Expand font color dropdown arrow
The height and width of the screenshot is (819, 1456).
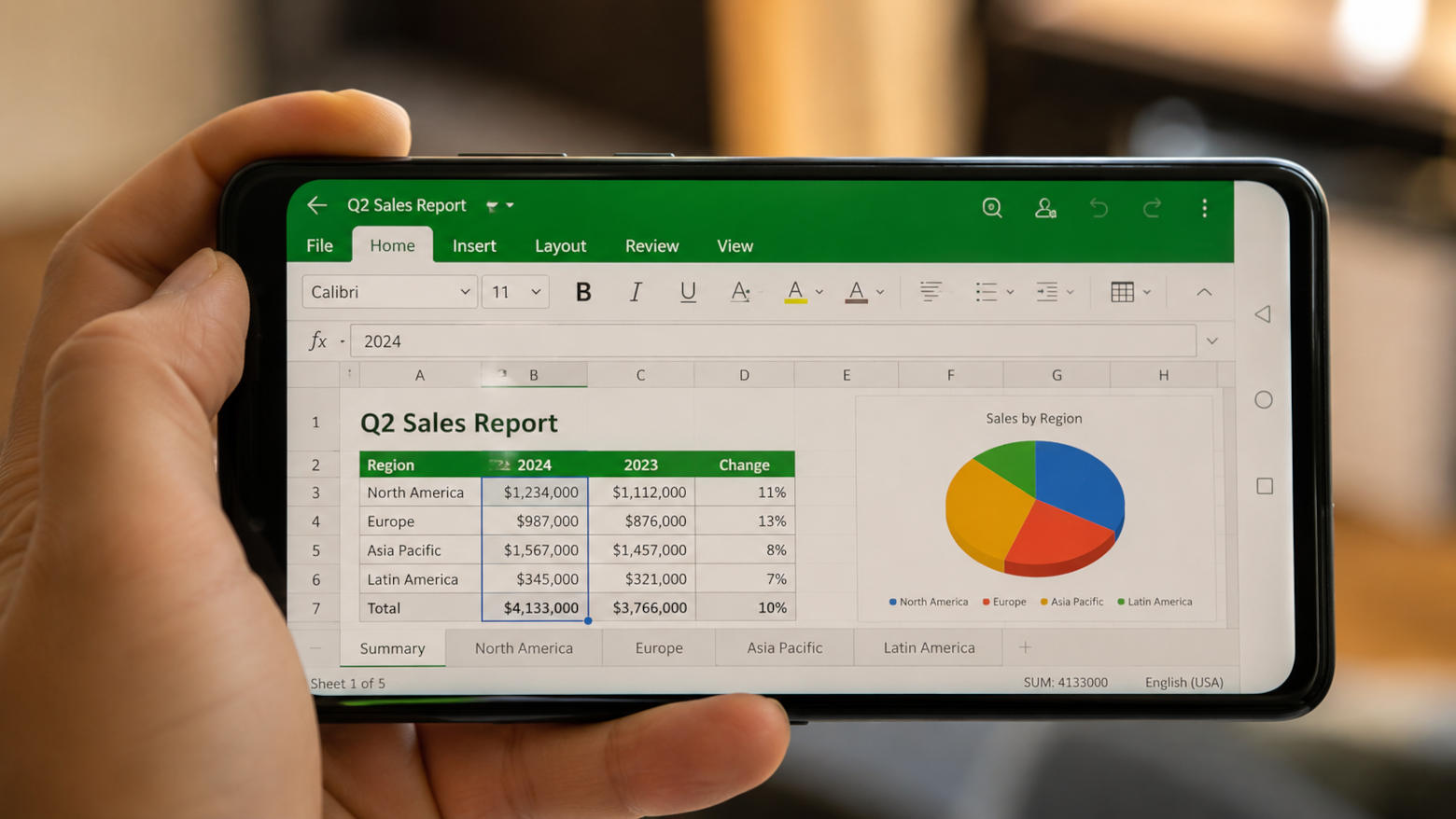[880, 292]
